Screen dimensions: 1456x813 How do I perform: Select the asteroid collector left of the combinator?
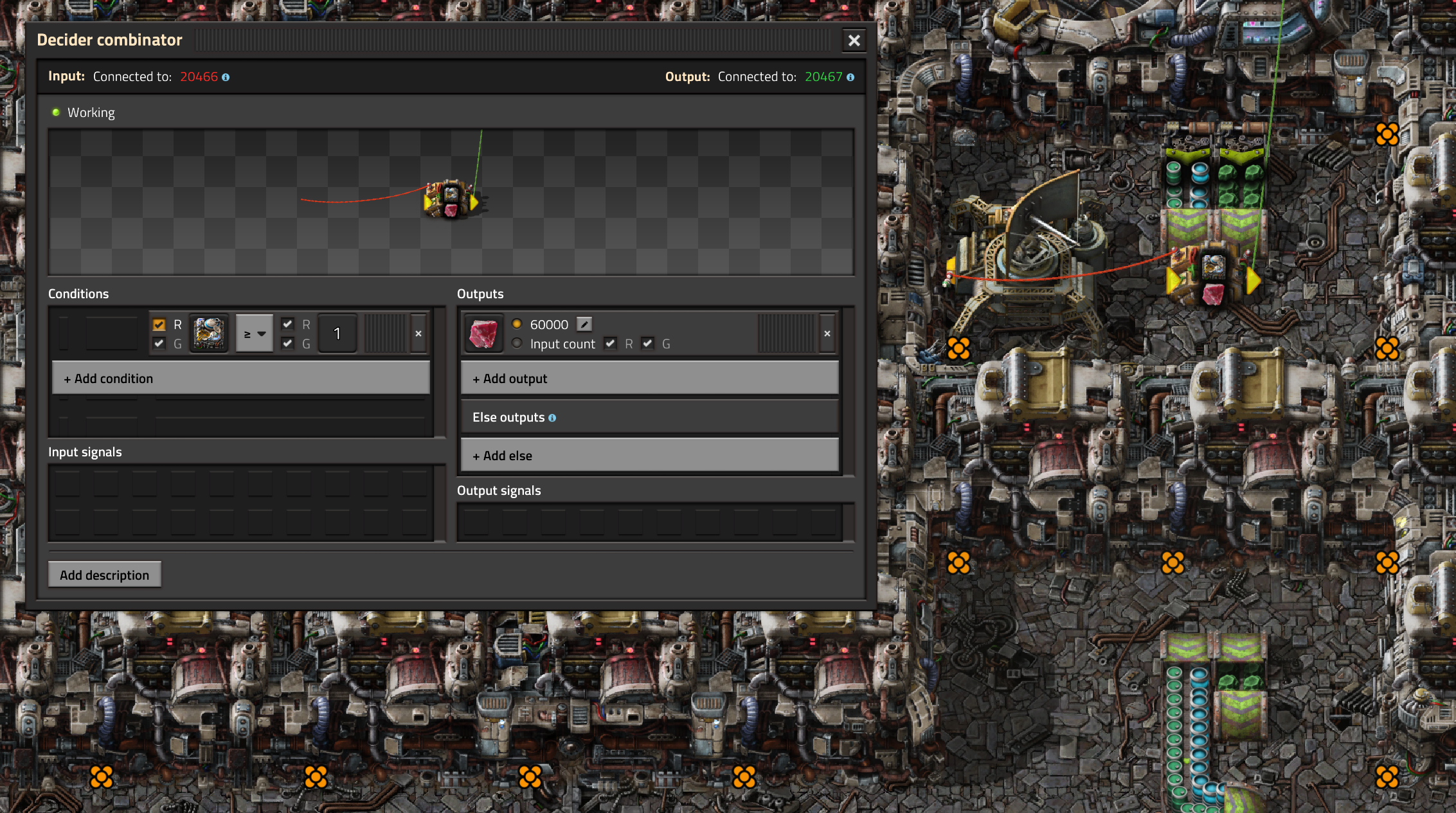tap(1029, 257)
